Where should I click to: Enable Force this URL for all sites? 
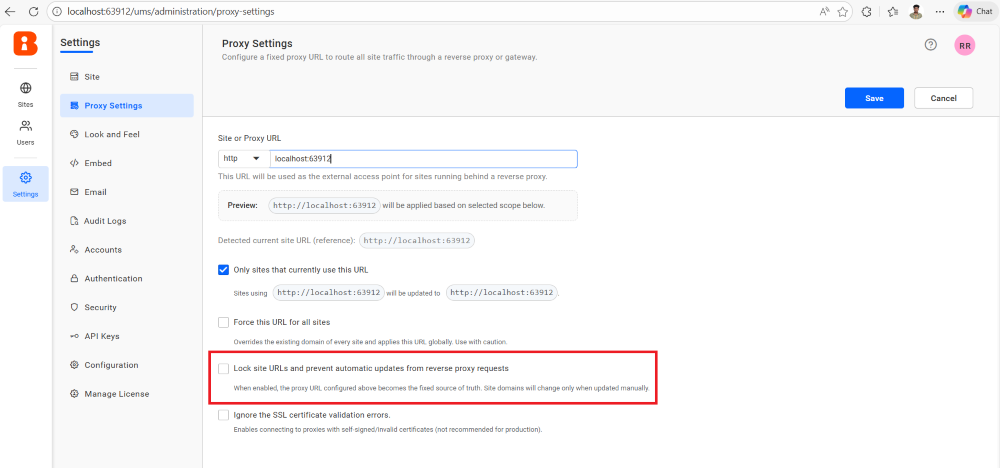coord(223,323)
